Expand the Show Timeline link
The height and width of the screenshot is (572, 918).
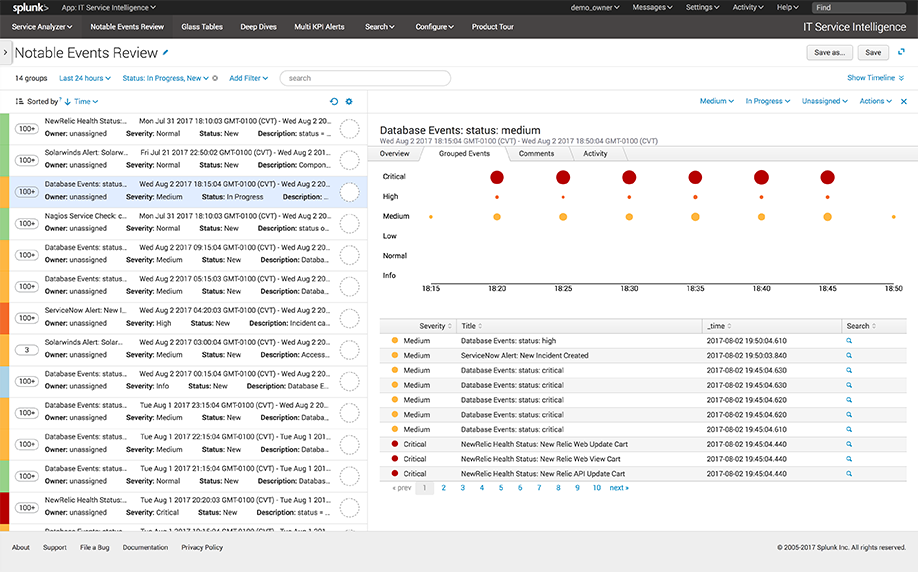[875, 78]
